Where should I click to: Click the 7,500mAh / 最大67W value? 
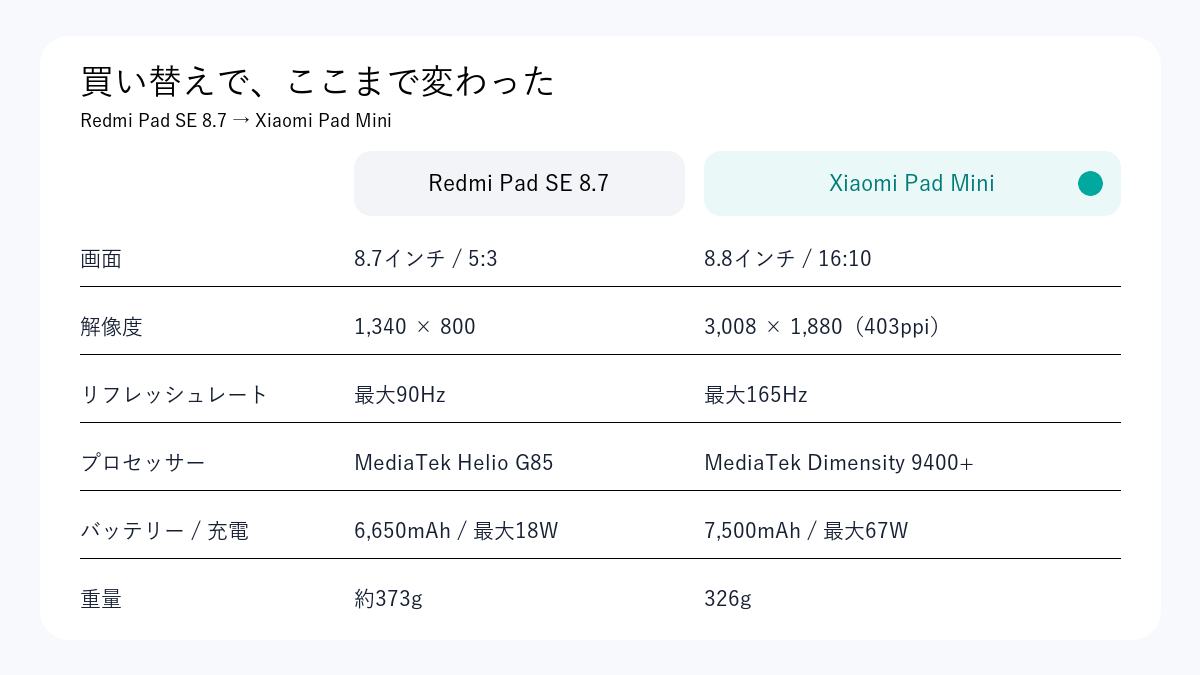point(806,531)
